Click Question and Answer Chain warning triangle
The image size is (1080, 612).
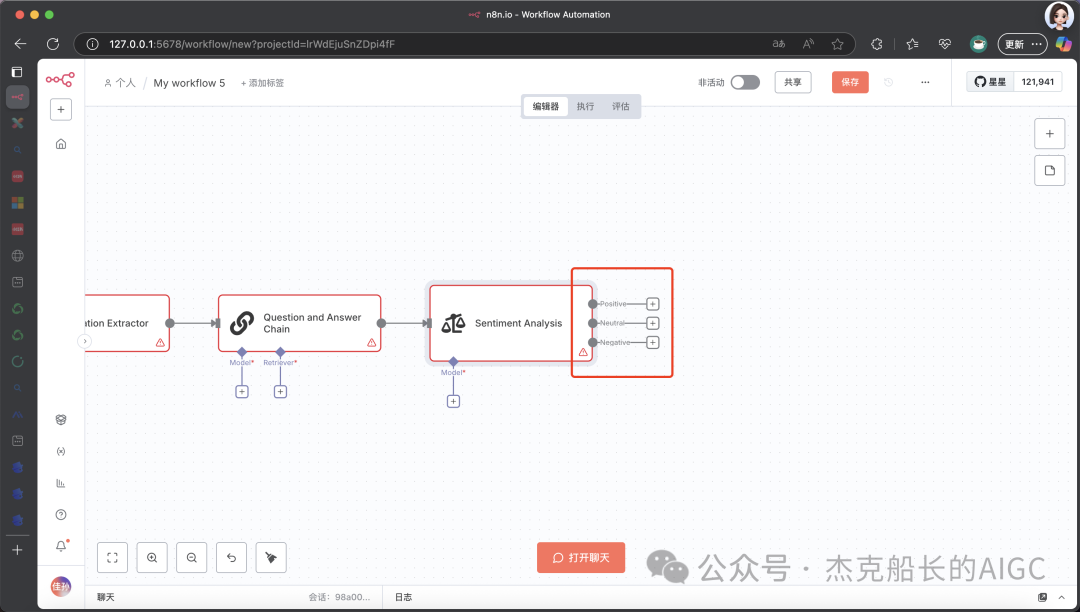point(371,342)
